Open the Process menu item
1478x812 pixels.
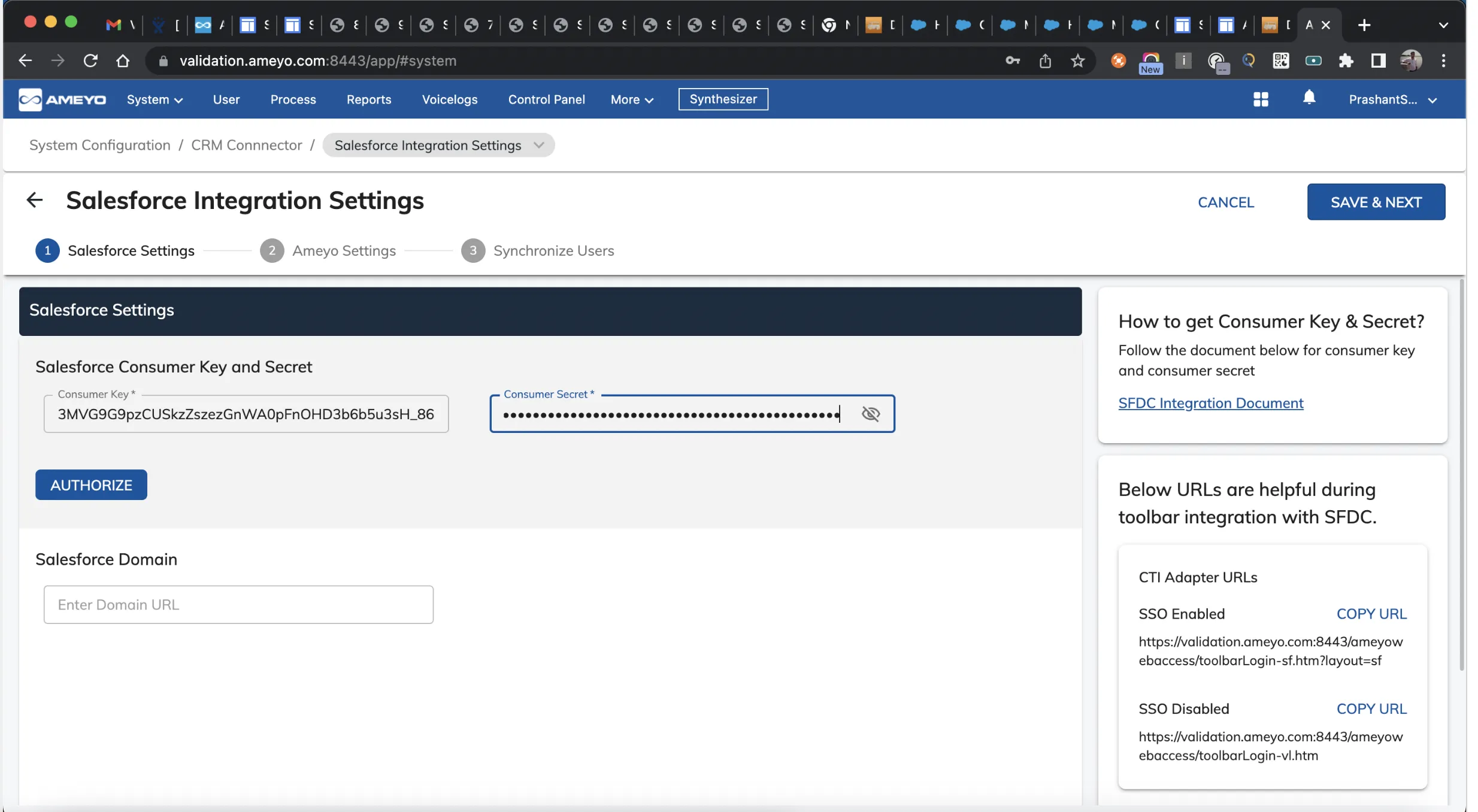click(293, 99)
